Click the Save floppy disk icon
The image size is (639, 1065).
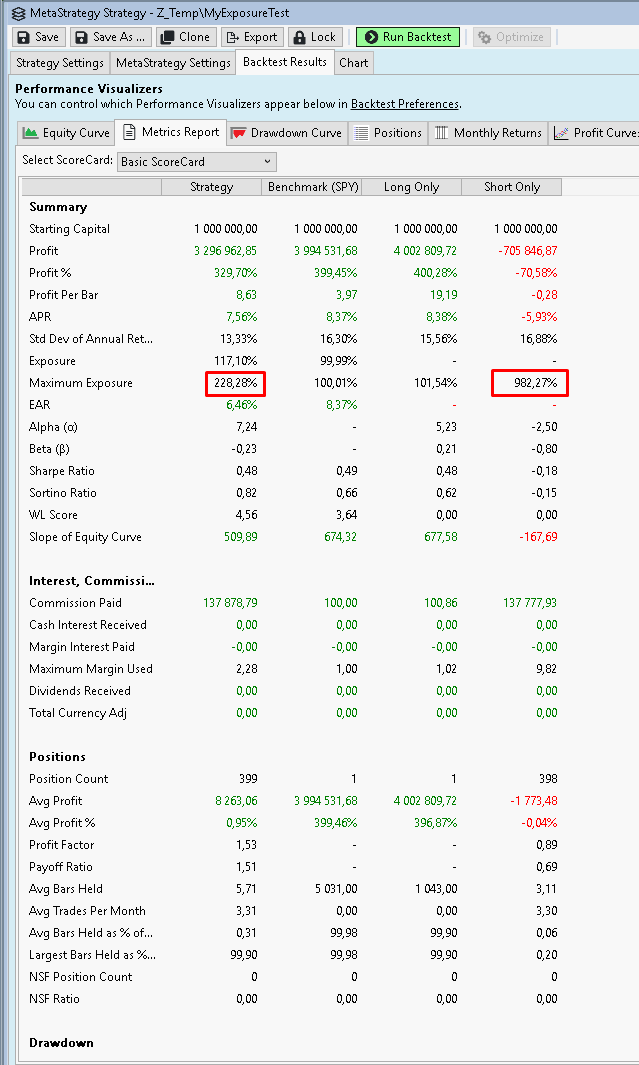coord(23,37)
